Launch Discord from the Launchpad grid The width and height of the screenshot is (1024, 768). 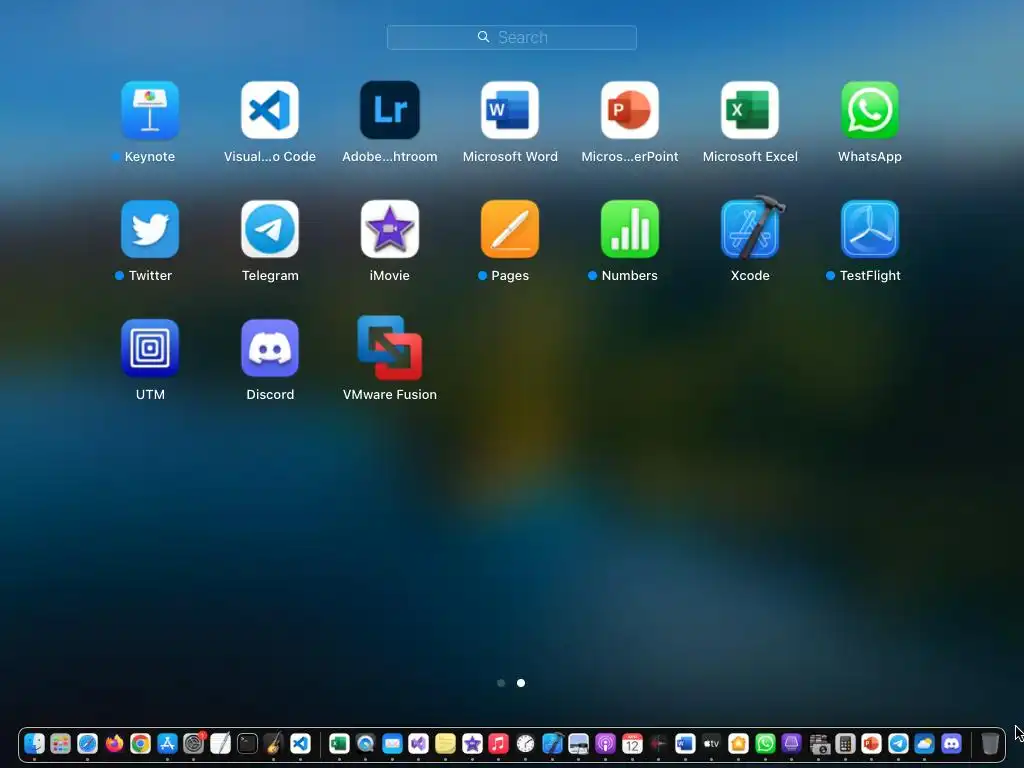[x=270, y=348]
